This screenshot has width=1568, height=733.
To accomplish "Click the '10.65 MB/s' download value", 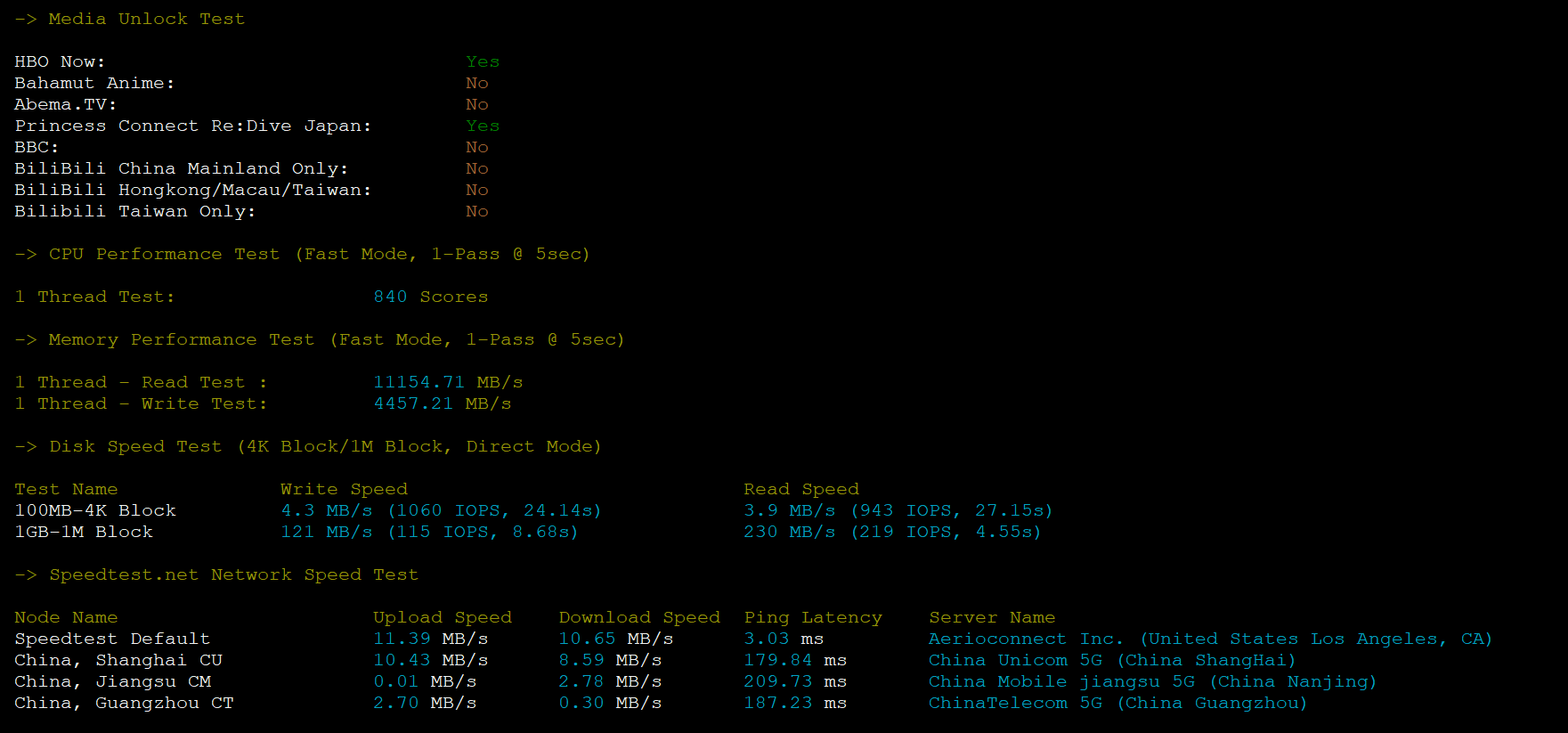I will tap(616, 639).
